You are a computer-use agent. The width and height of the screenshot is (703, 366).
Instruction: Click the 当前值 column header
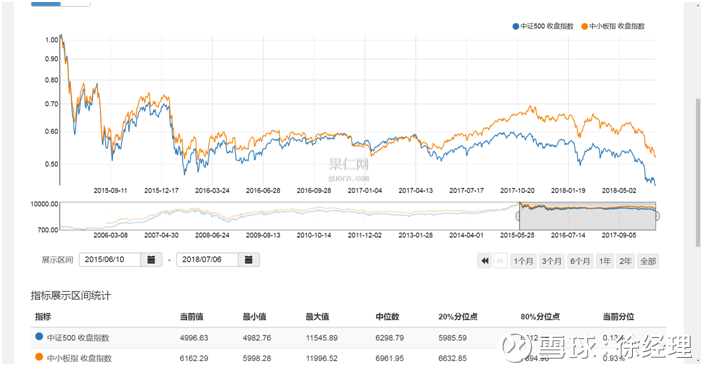[191, 317]
